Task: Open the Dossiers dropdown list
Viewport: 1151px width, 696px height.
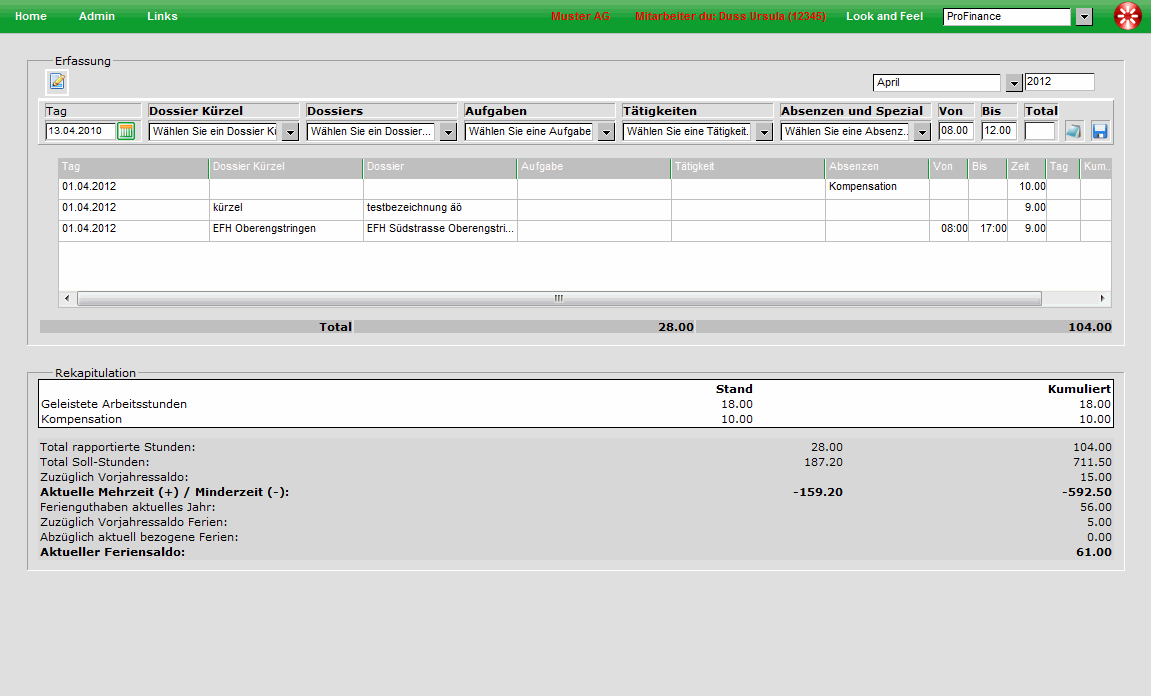Action: [448, 132]
